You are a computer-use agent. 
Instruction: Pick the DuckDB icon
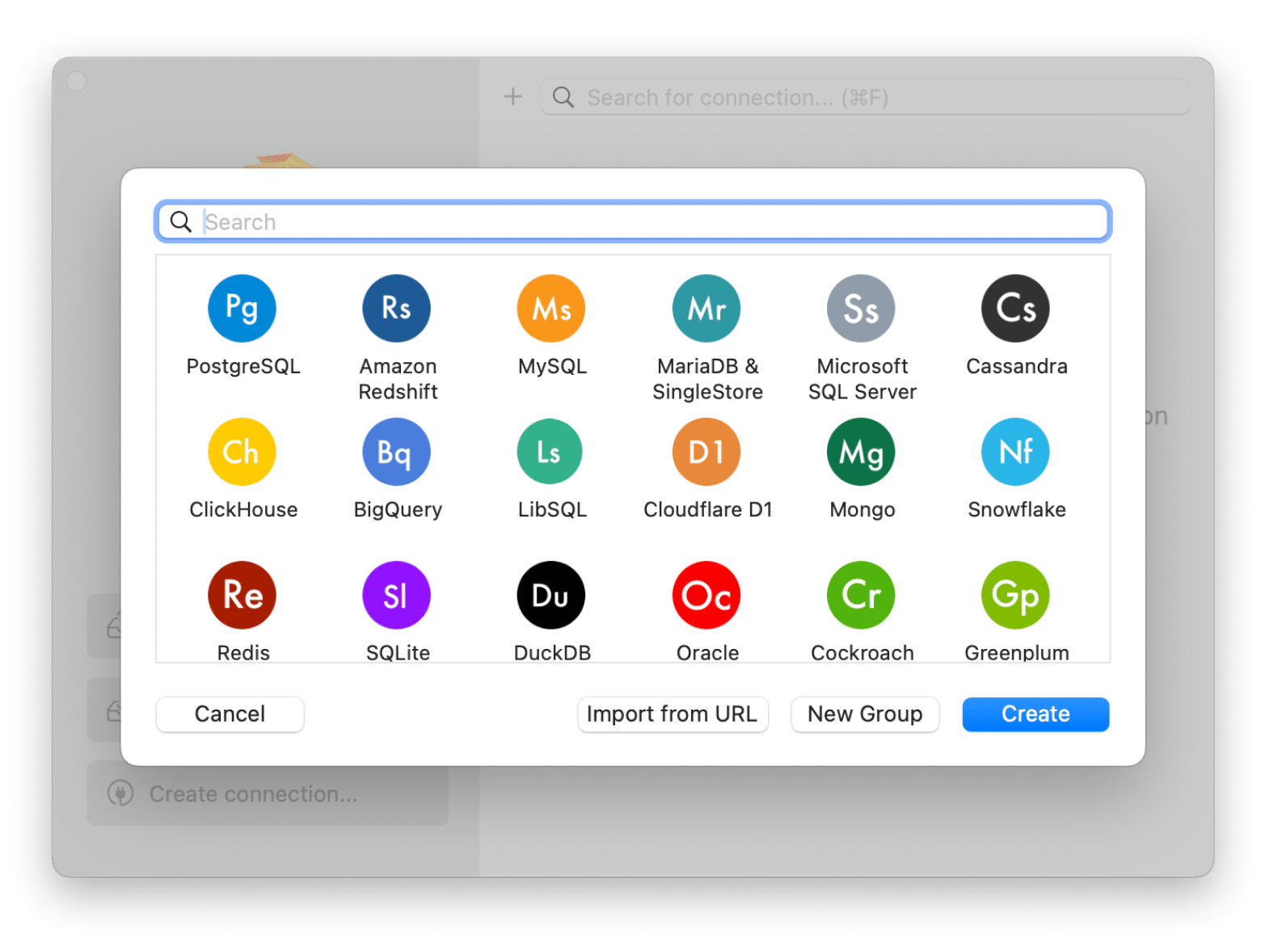(551, 596)
